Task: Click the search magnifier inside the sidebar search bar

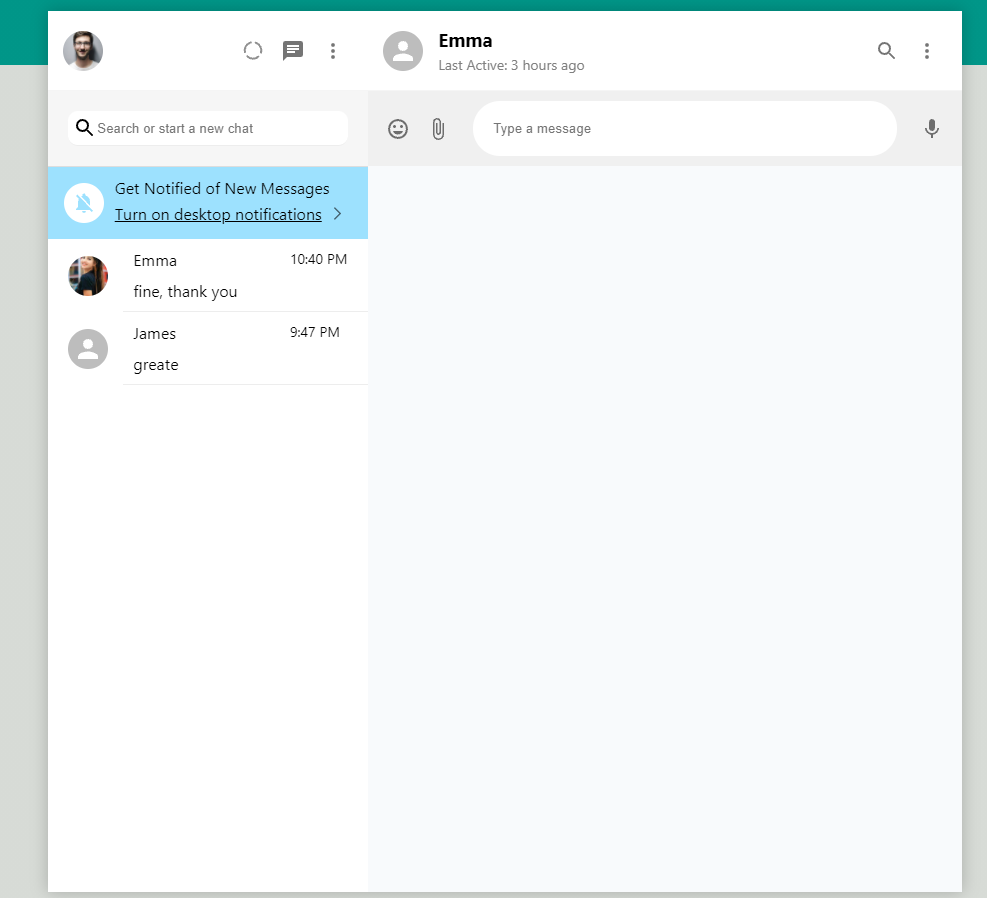Action: 85,128
